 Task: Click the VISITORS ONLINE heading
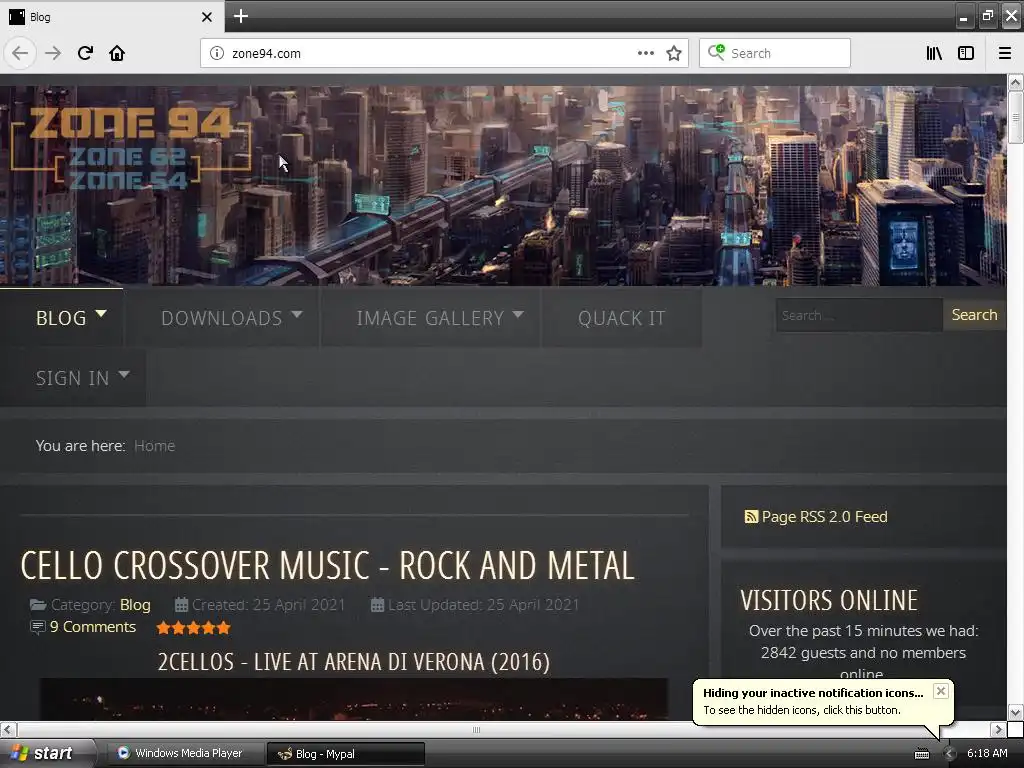829,600
